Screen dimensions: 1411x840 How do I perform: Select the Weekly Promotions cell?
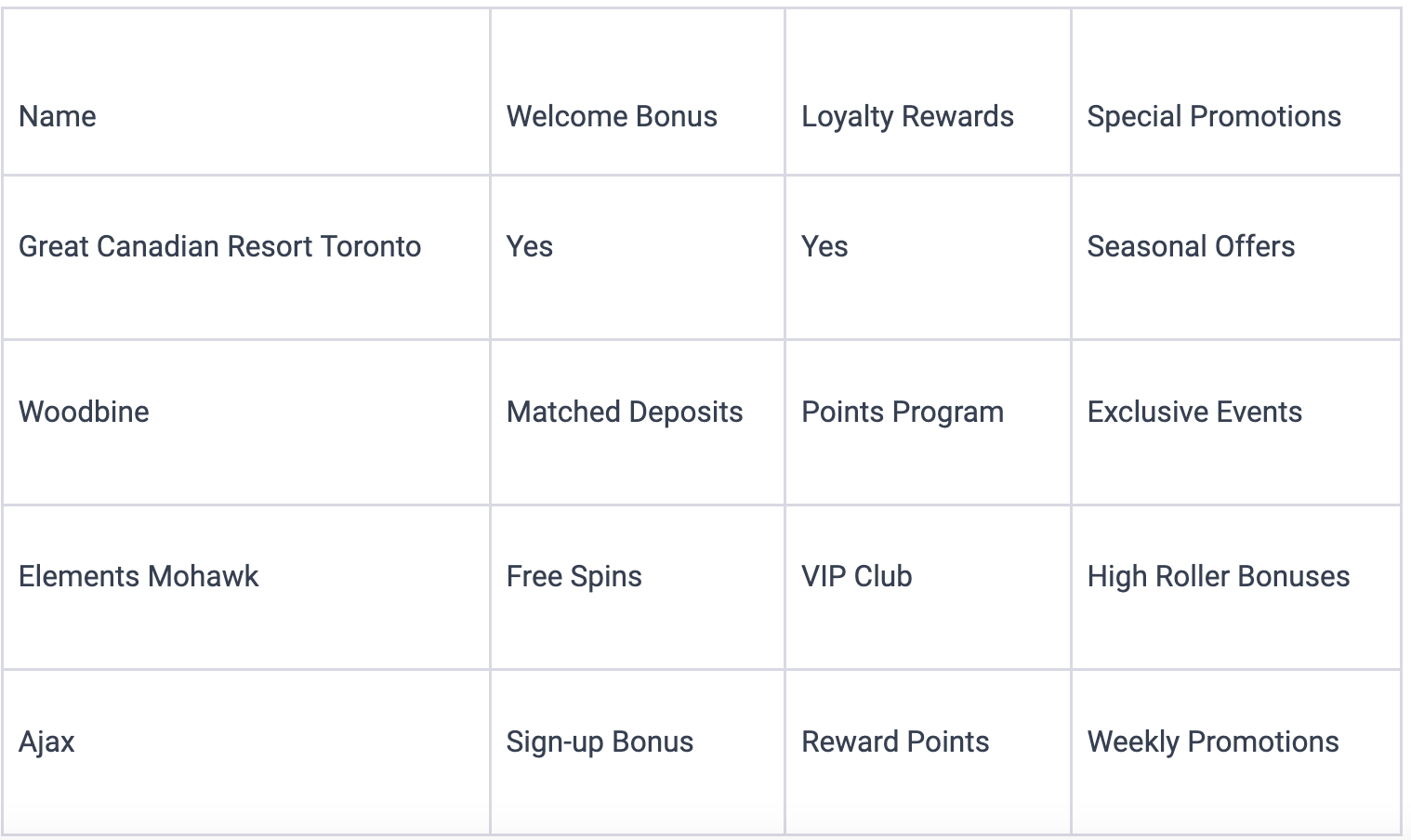pos(1213,742)
